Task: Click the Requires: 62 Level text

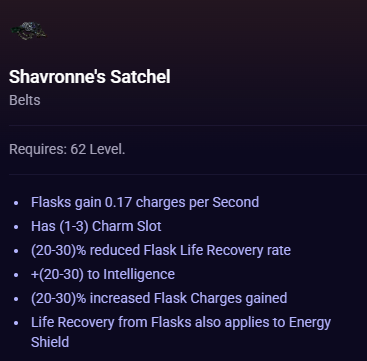Action: [x=67, y=149]
